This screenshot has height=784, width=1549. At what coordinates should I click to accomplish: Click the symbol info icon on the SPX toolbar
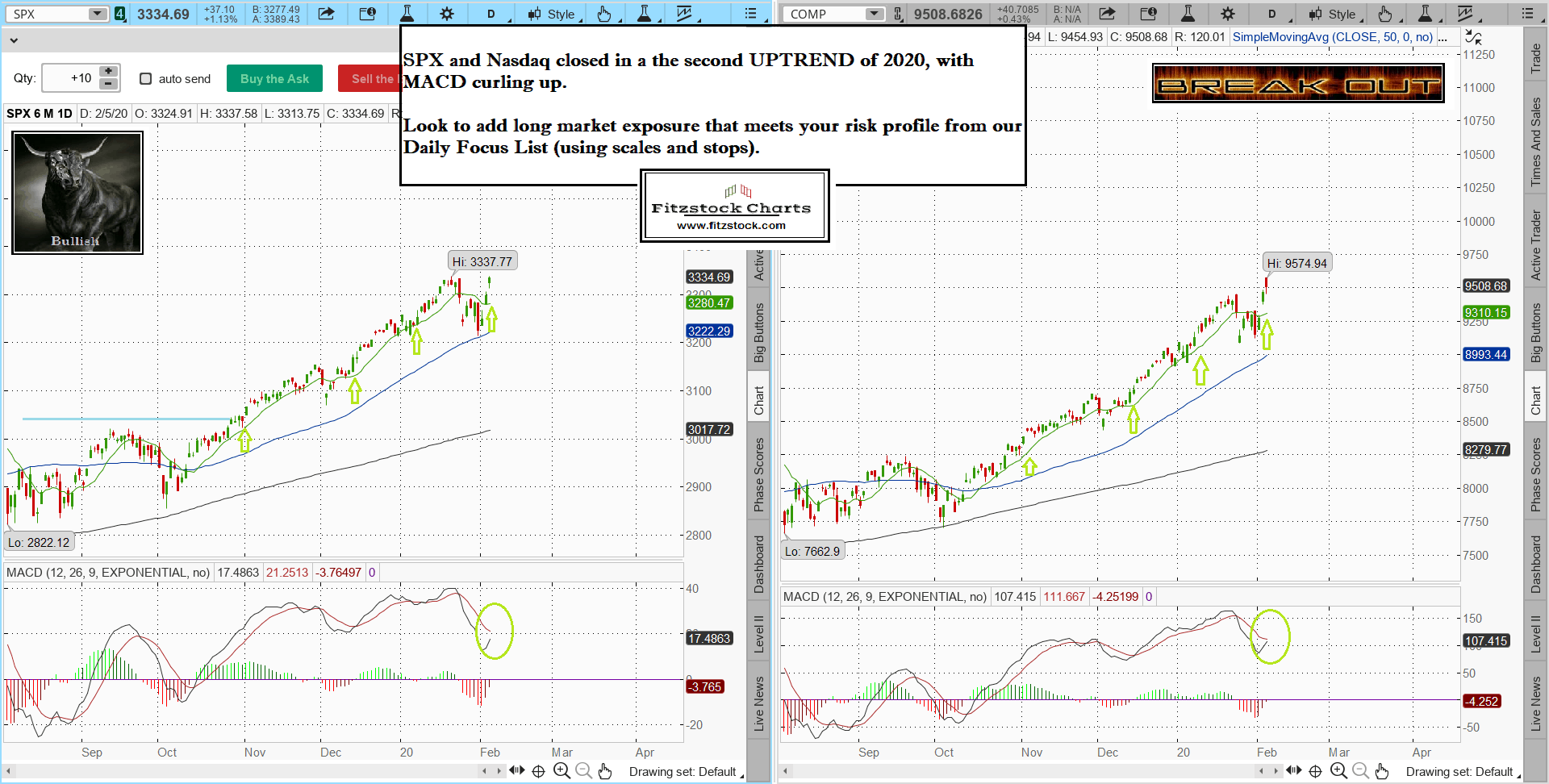(367, 14)
